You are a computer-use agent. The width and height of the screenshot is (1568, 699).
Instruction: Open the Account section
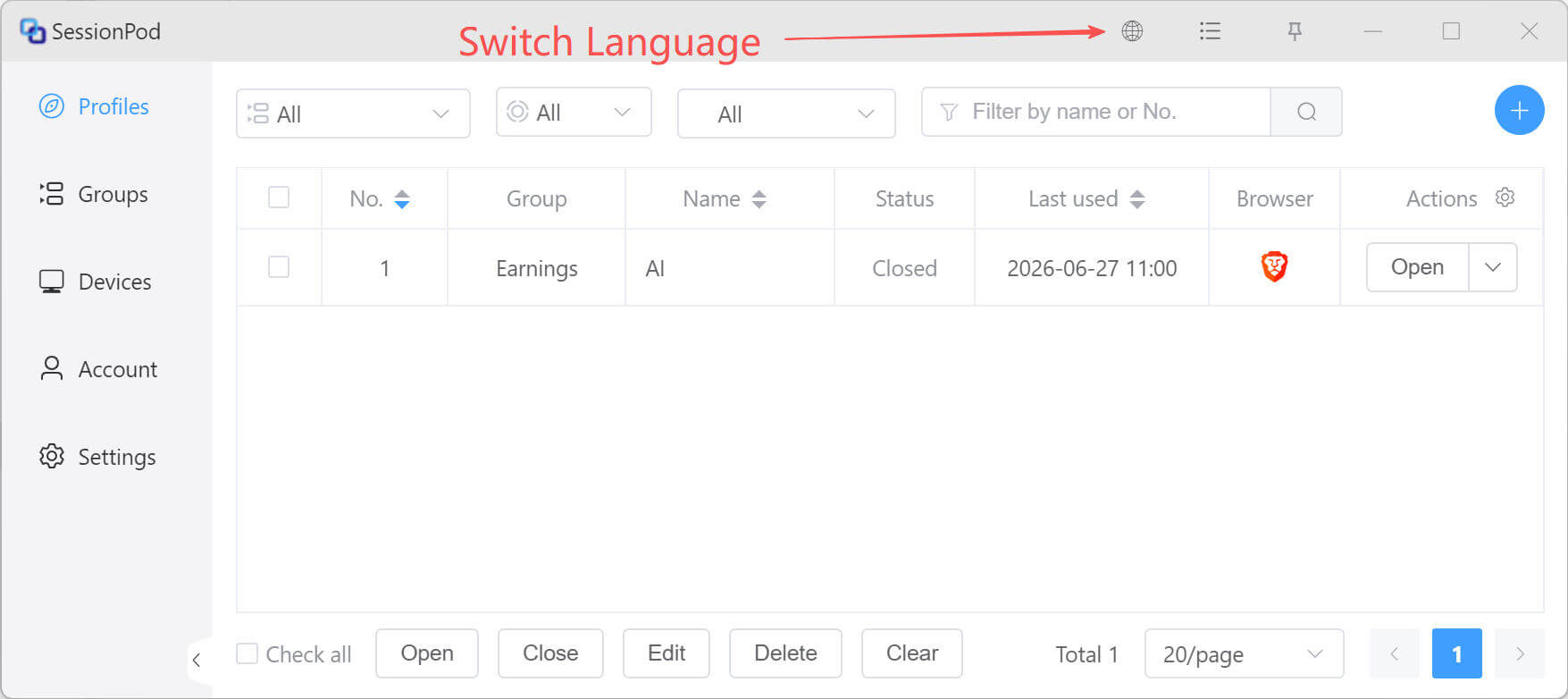(98, 369)
